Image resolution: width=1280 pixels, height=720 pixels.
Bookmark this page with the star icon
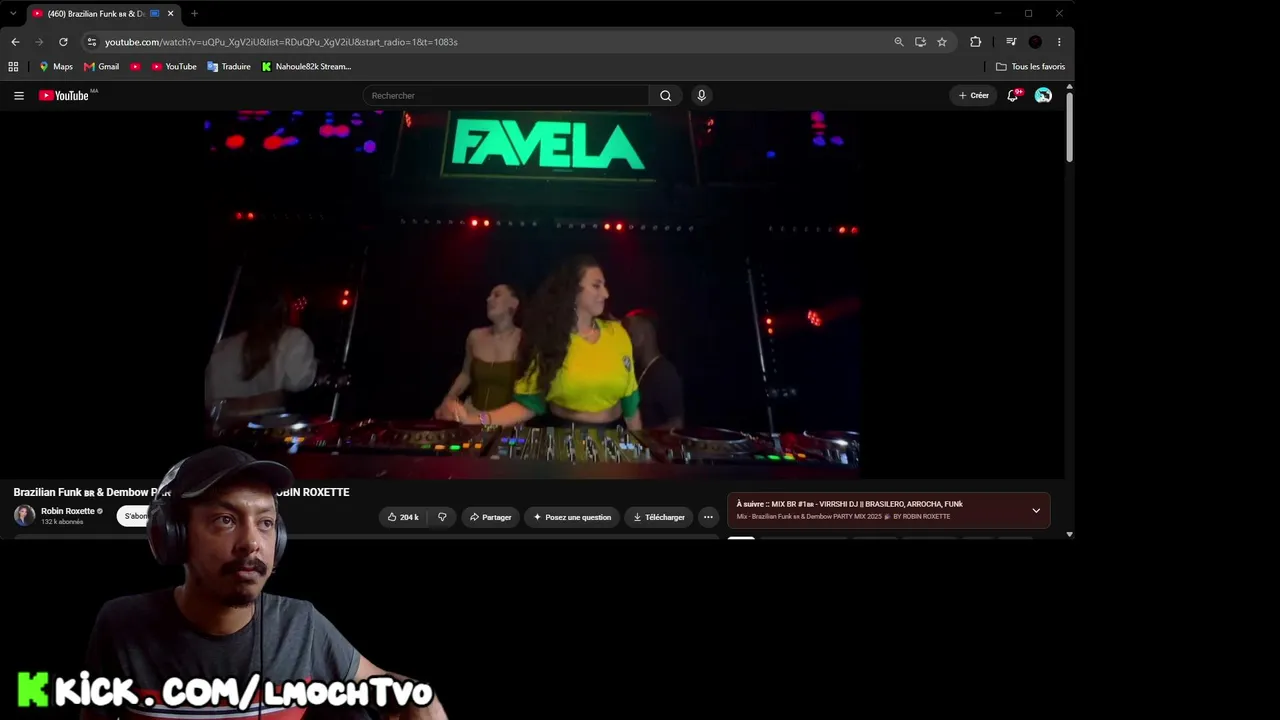942,42
